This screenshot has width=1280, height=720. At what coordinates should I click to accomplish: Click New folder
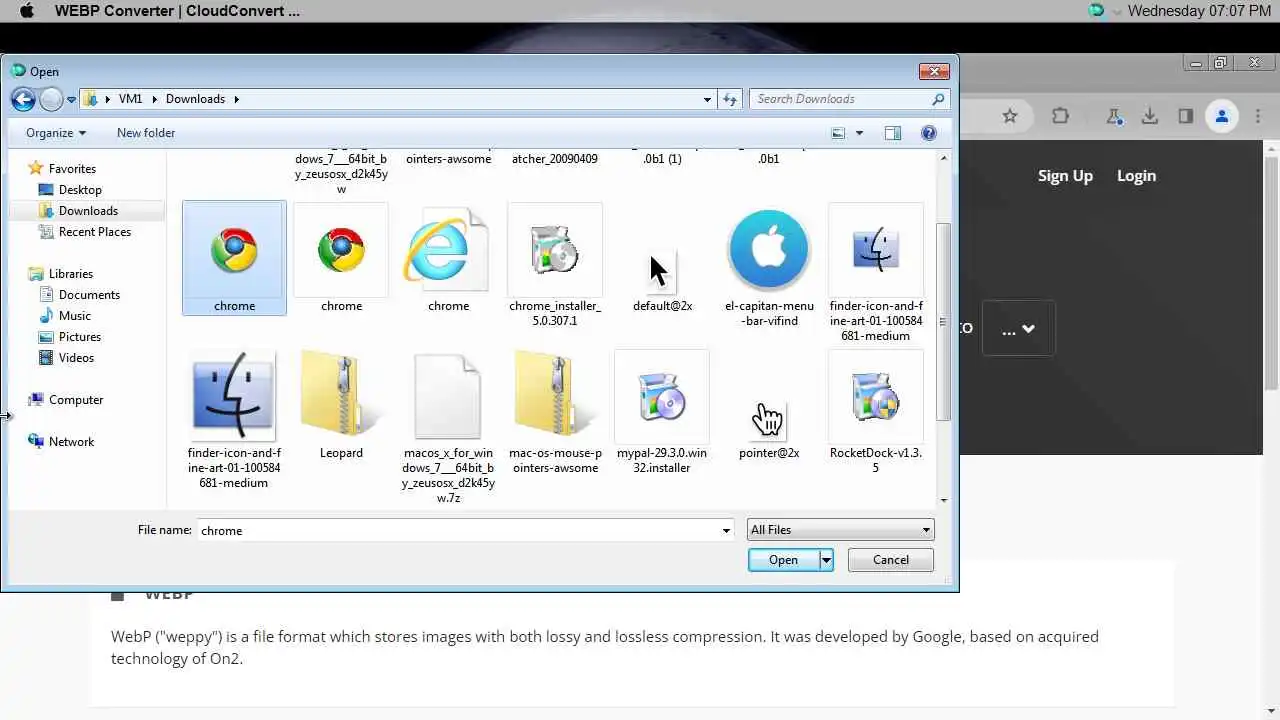point(146,133)
